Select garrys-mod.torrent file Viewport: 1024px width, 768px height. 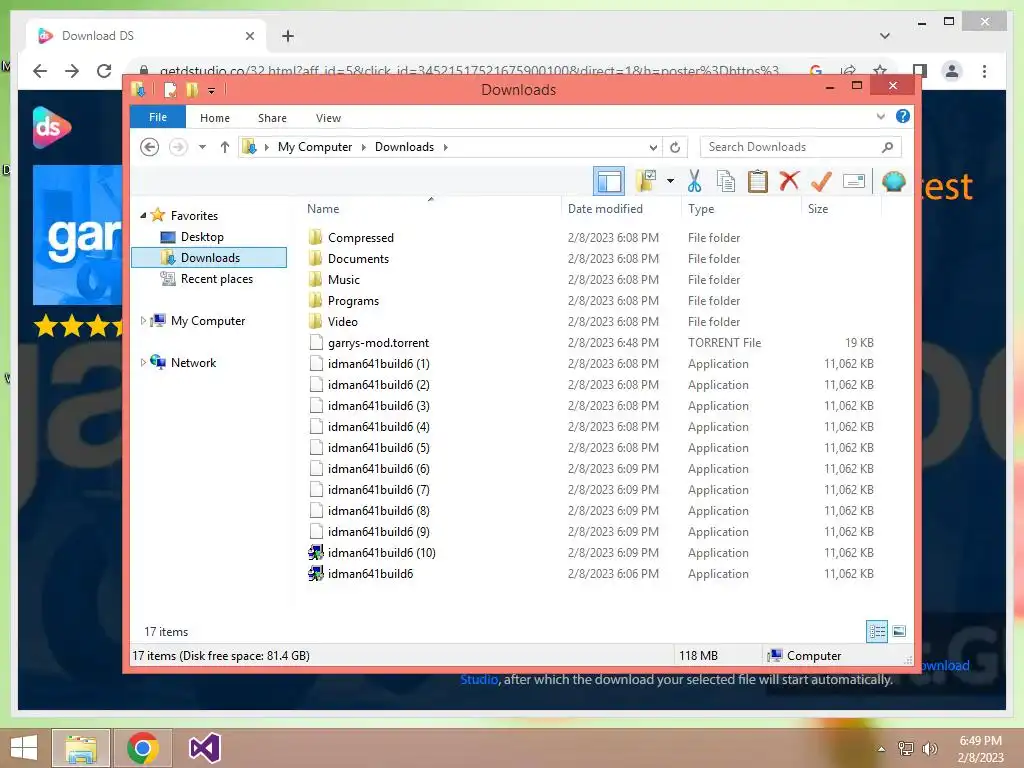378,343
